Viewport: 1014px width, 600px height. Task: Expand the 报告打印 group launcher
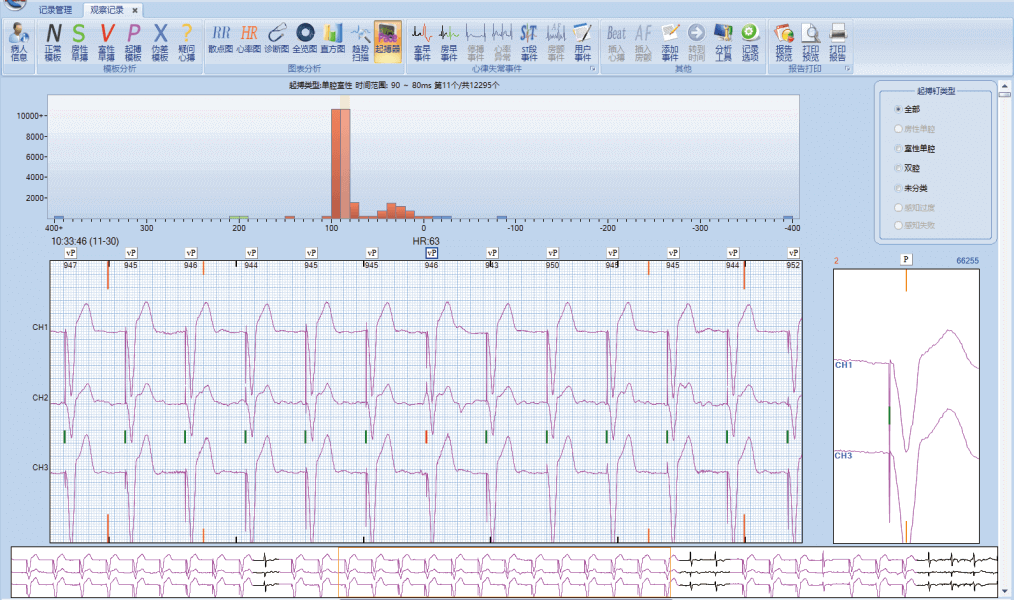(849, 70)
